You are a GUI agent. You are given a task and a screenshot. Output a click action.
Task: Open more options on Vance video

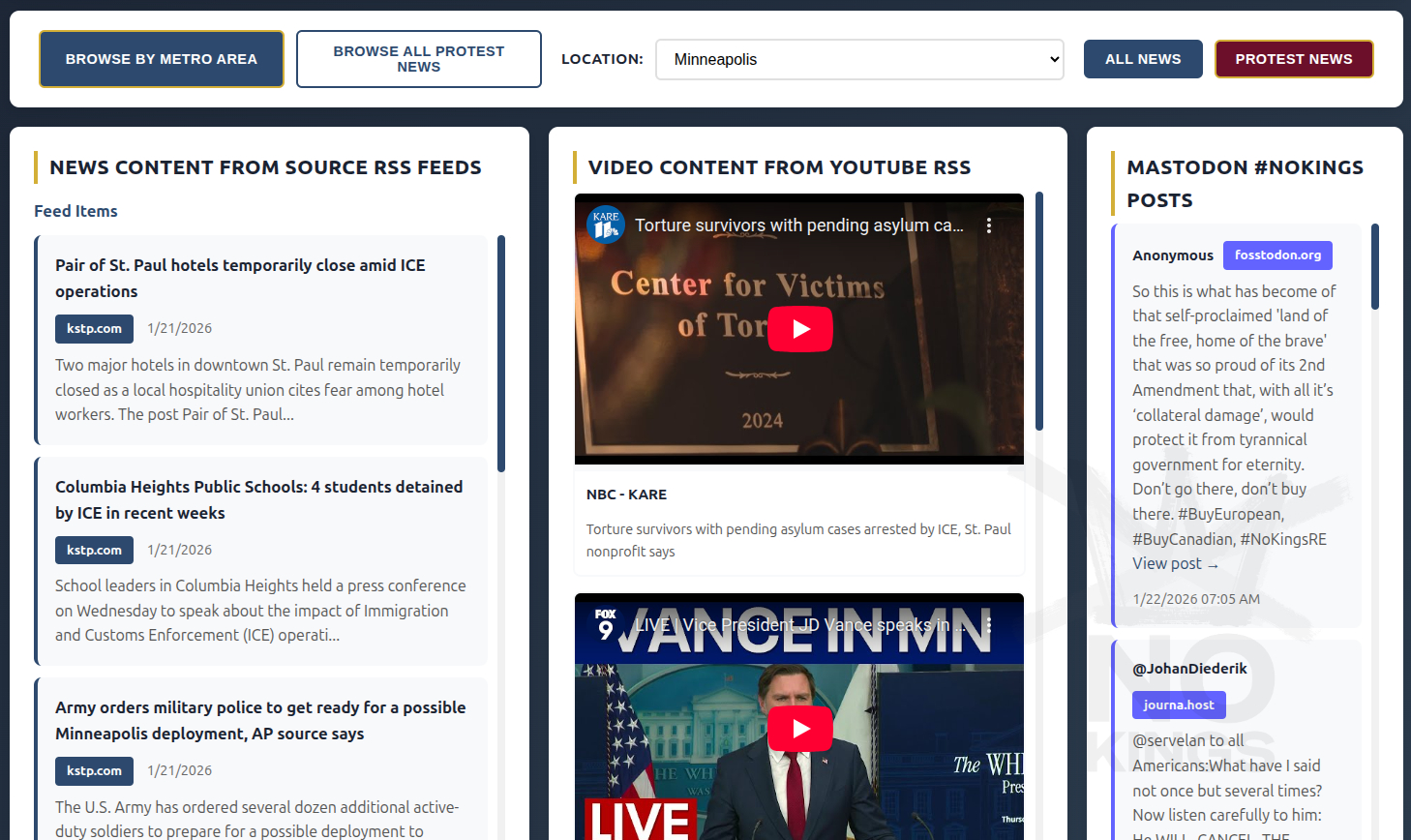point(988,625)
